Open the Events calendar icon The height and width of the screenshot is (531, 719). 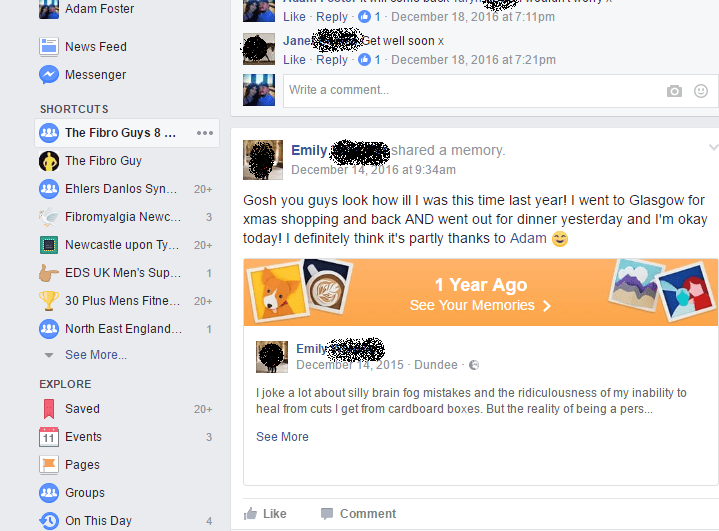point(49,437)
